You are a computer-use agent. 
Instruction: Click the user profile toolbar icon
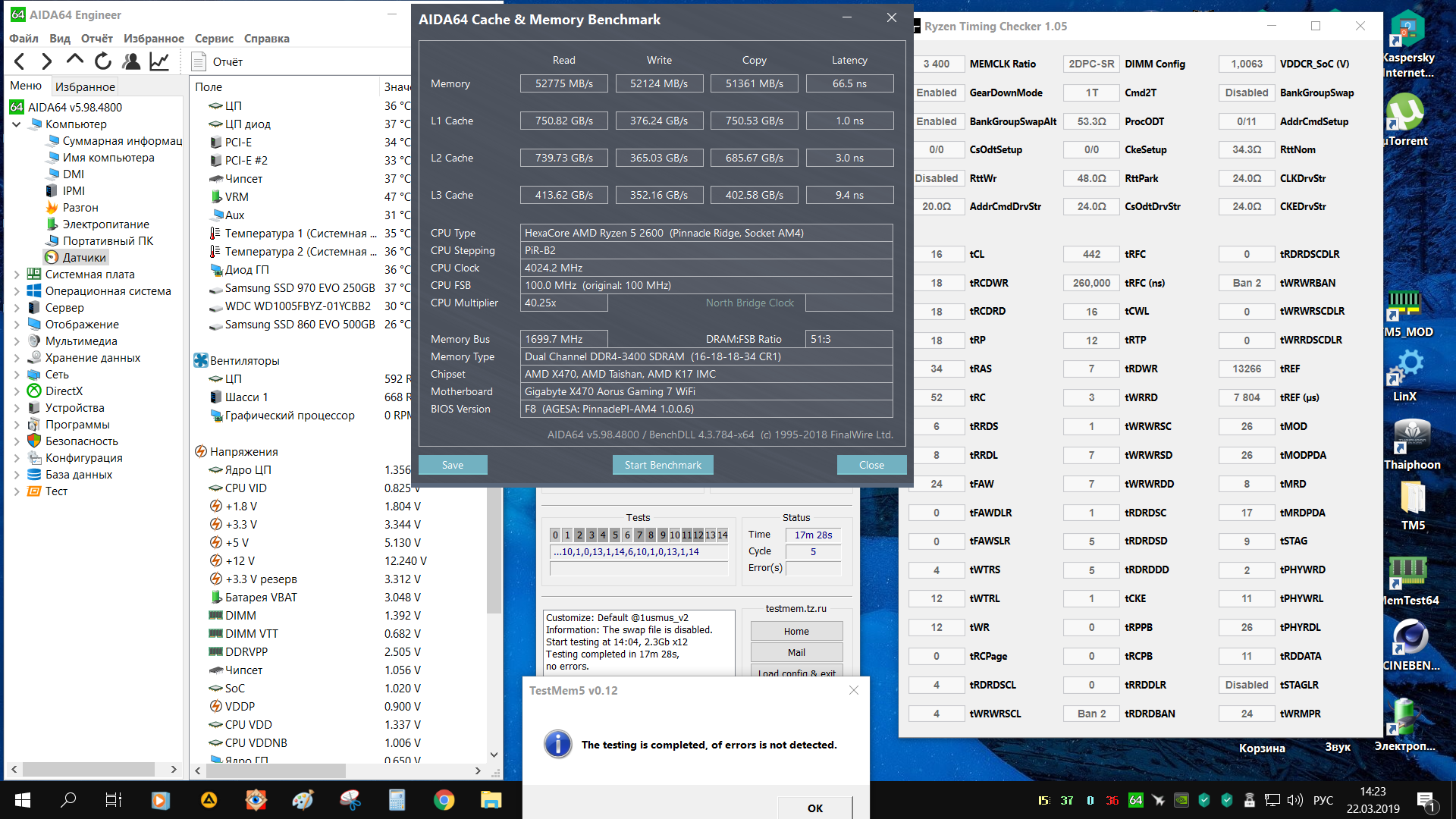coord(131,61)
